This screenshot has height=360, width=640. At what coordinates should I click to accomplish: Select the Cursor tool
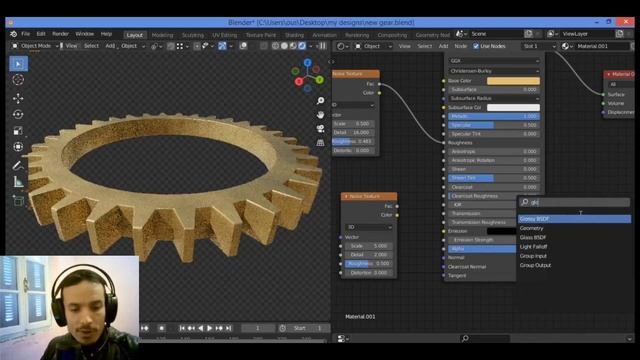tap(18, 80)
